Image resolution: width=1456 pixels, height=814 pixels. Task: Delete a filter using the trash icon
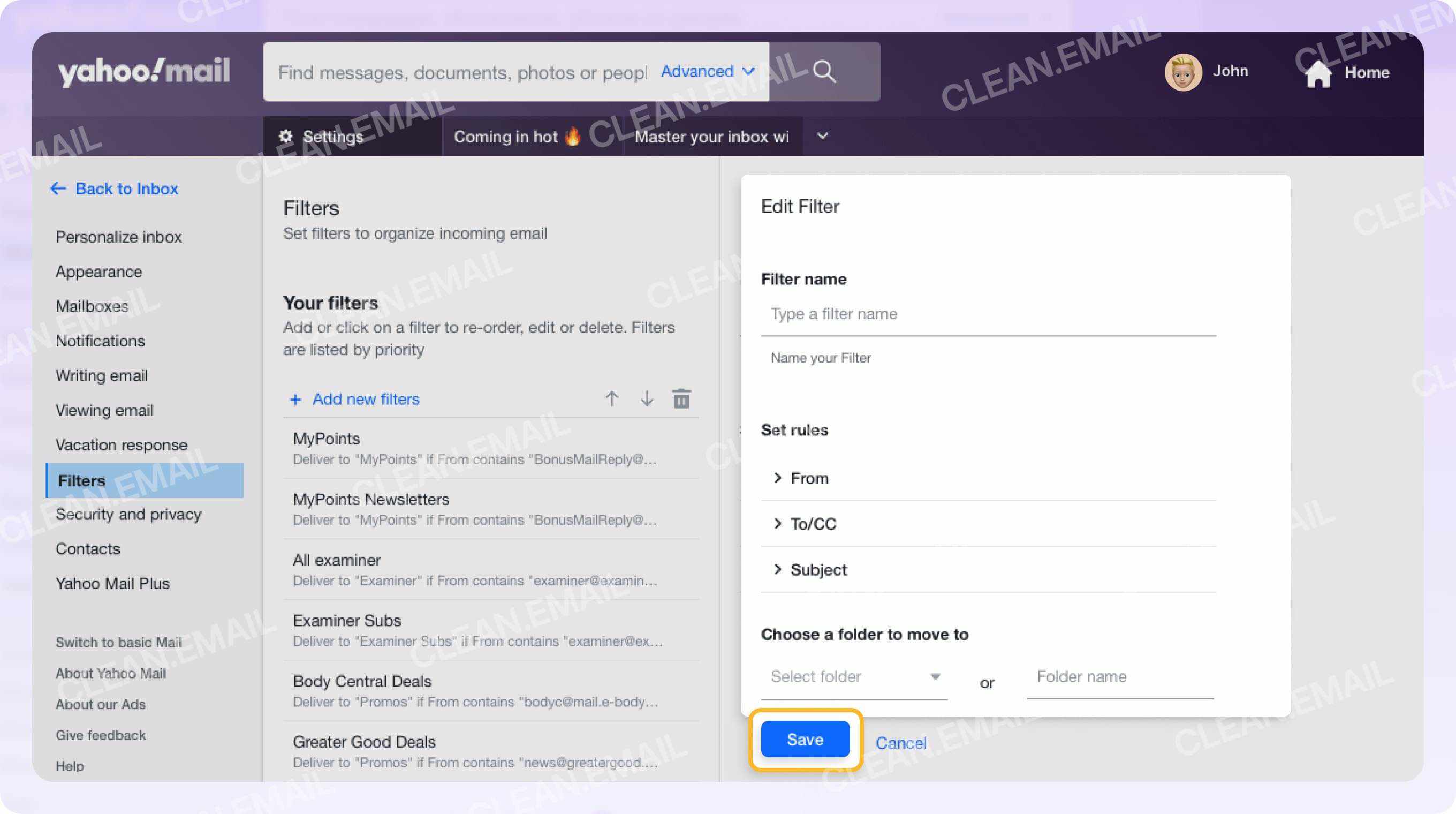tap(681, 399)
